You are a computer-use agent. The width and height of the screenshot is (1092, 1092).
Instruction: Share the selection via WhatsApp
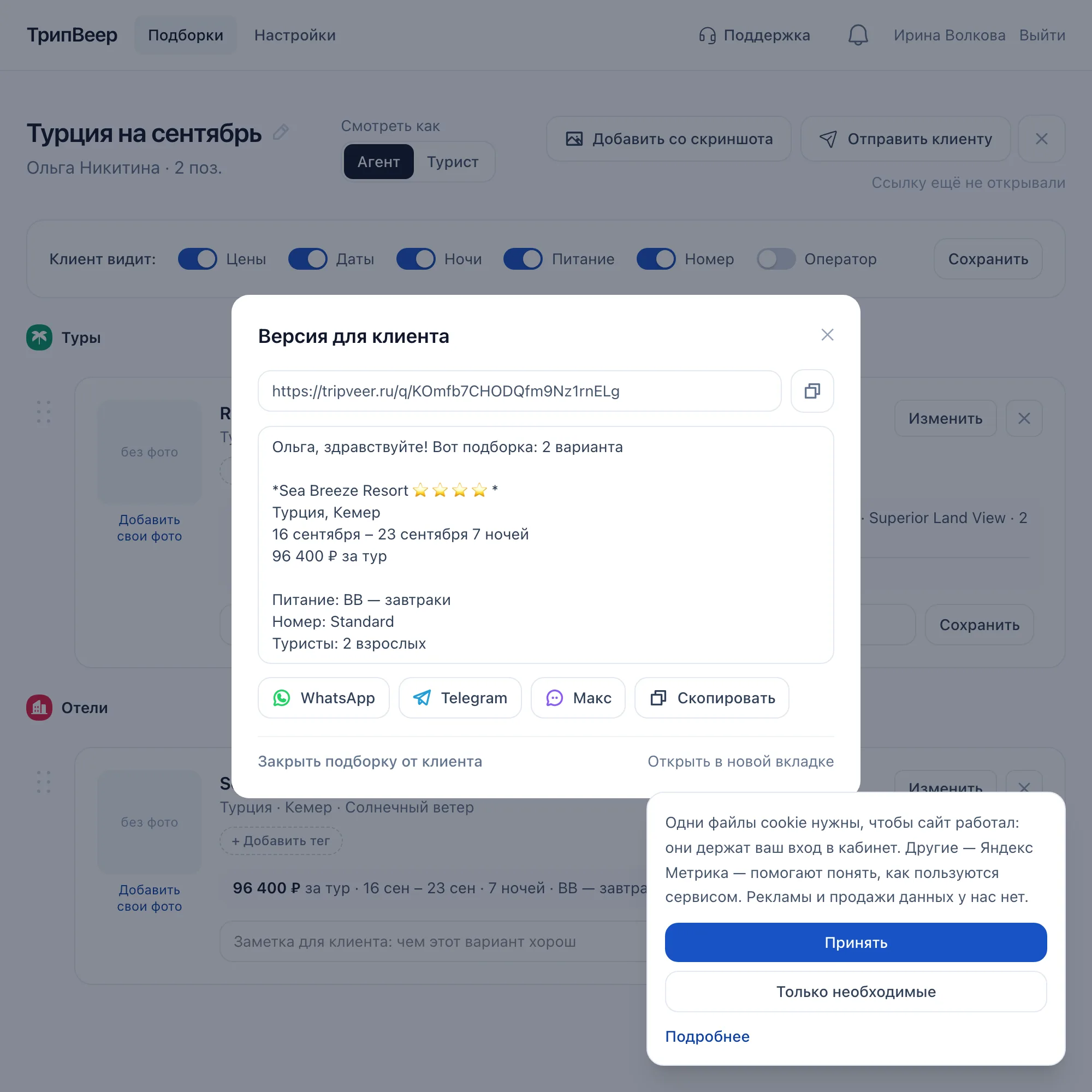pyautogui.click(x=323, y=697)
